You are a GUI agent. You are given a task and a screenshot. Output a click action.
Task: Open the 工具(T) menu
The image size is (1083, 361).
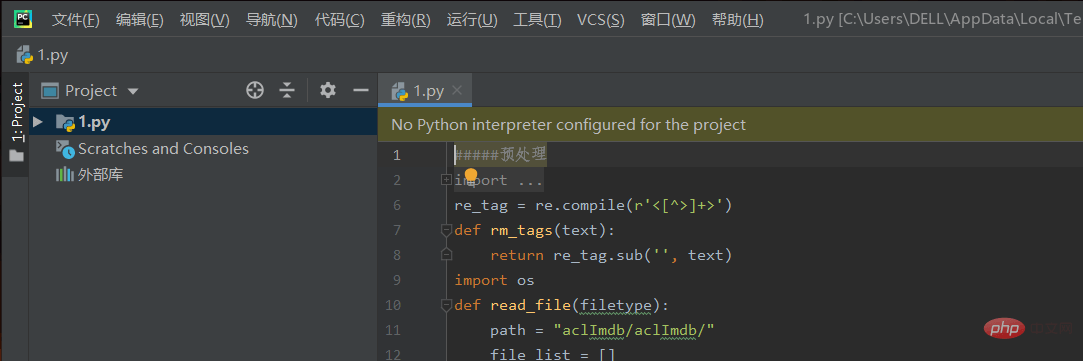[537, 20]
